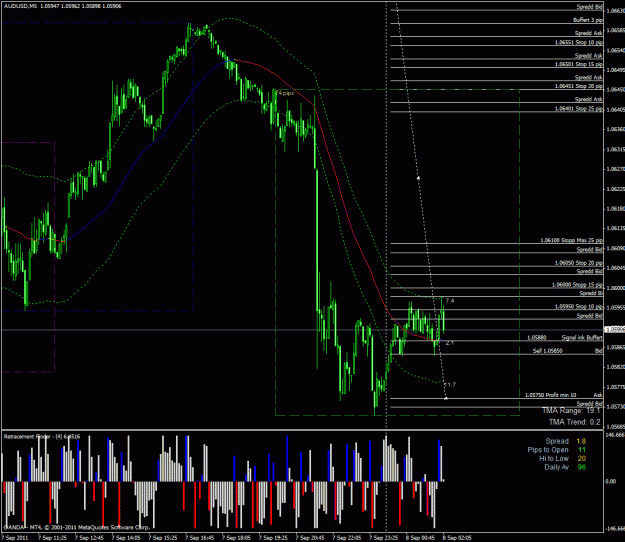
Task: Click the 'TMA Trend: 0.2' readout
Action: 574,422
